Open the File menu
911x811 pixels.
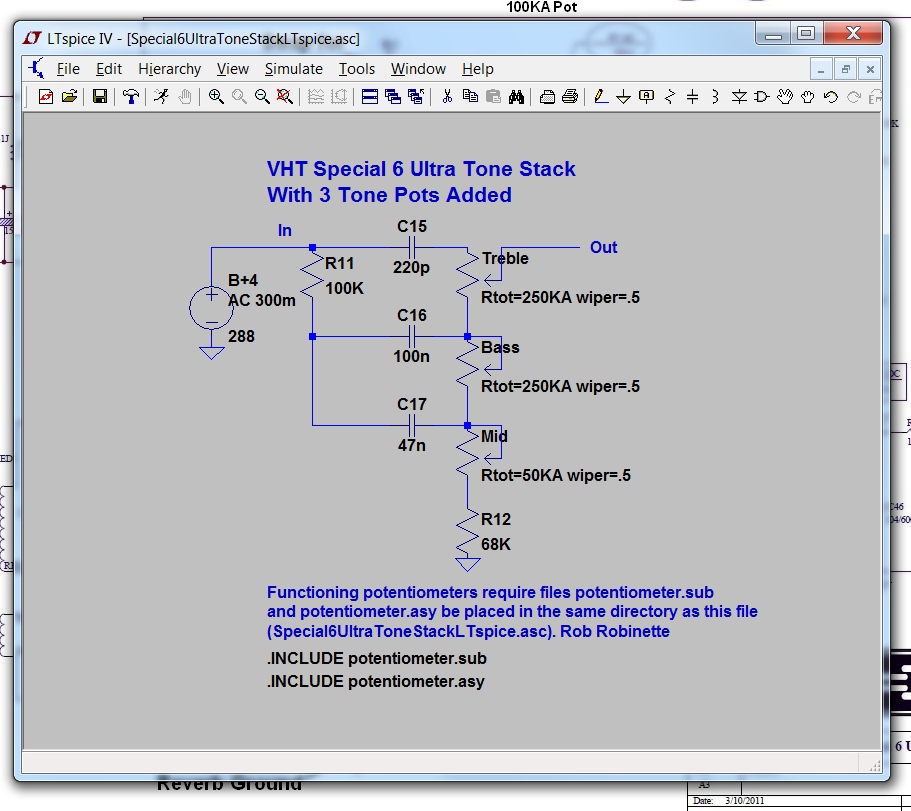[68, 69]
